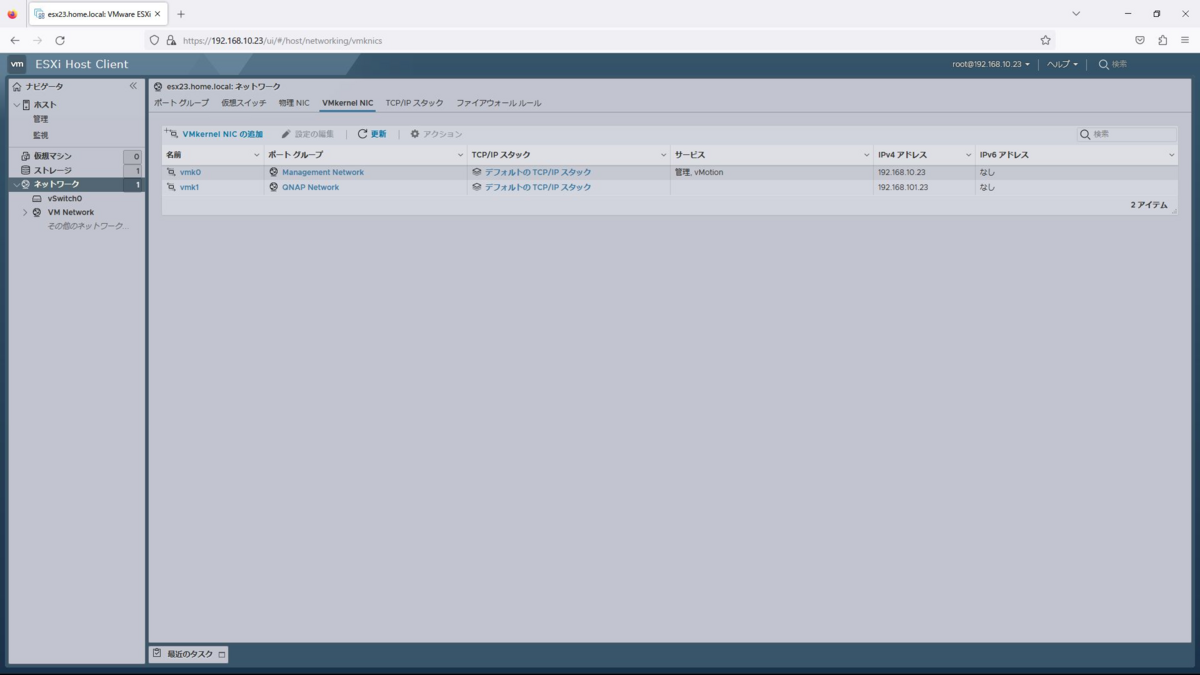Click the gear icon beside アクション
This screenshot has height=675, width=1200.
(415, 134)
